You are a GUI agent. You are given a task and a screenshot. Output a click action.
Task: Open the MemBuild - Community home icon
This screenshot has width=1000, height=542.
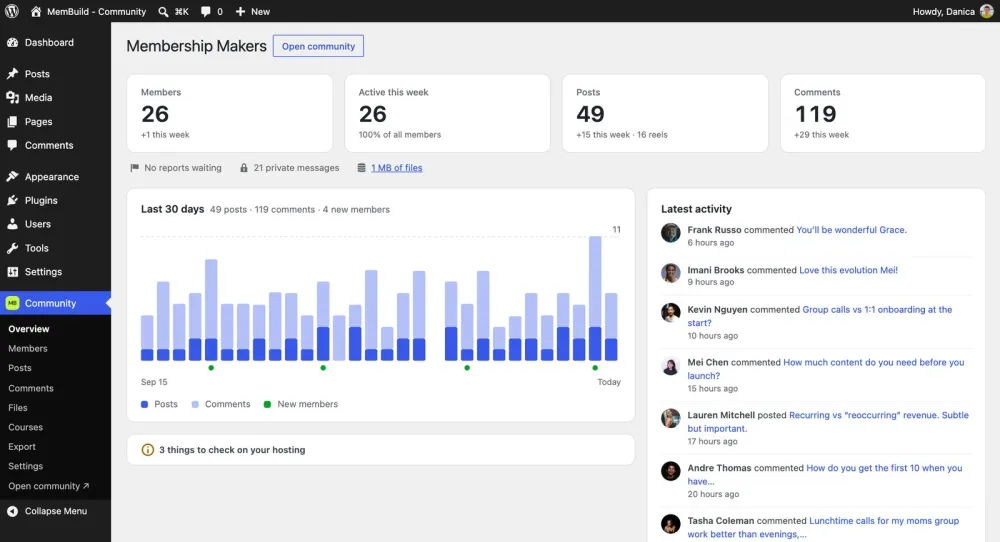click(36, 11)
